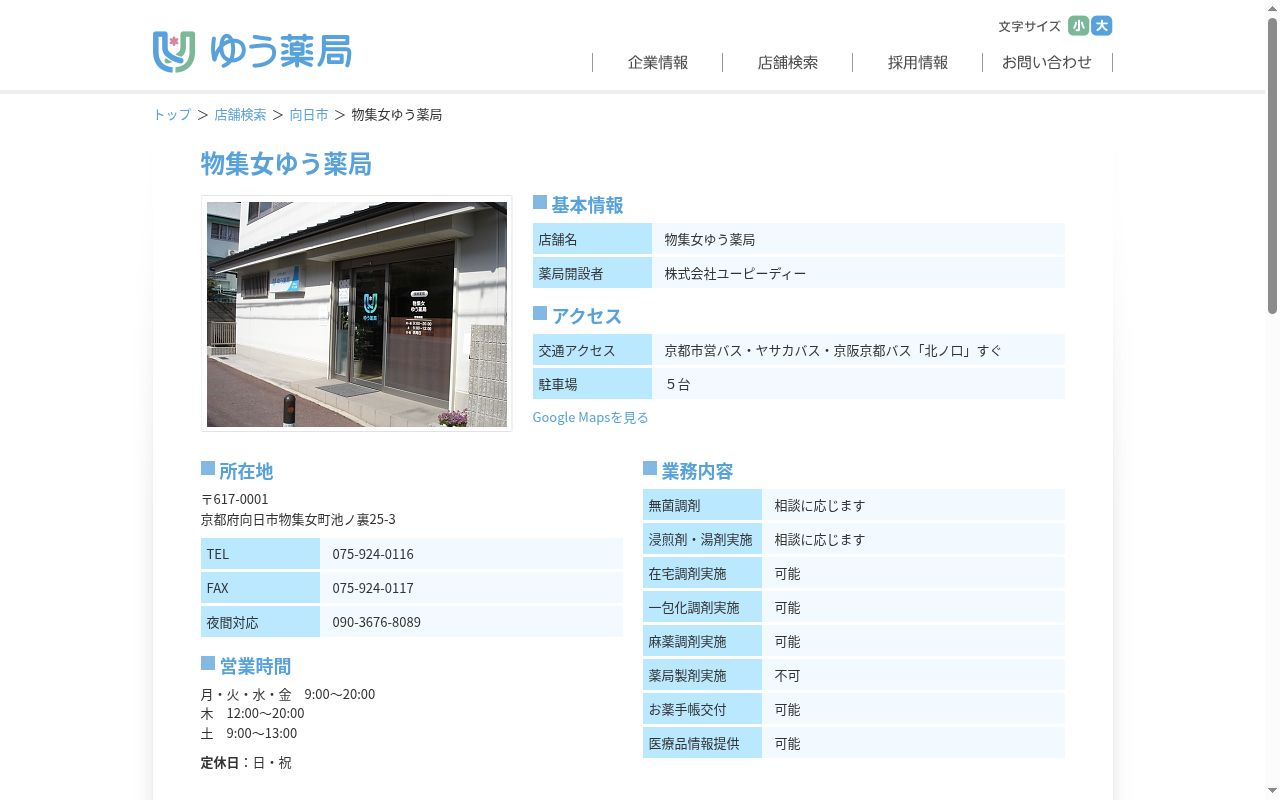Click the 物集女ゆう薬局 page heading
Viewport: 1280px width, 800px height.
(286, 163)
